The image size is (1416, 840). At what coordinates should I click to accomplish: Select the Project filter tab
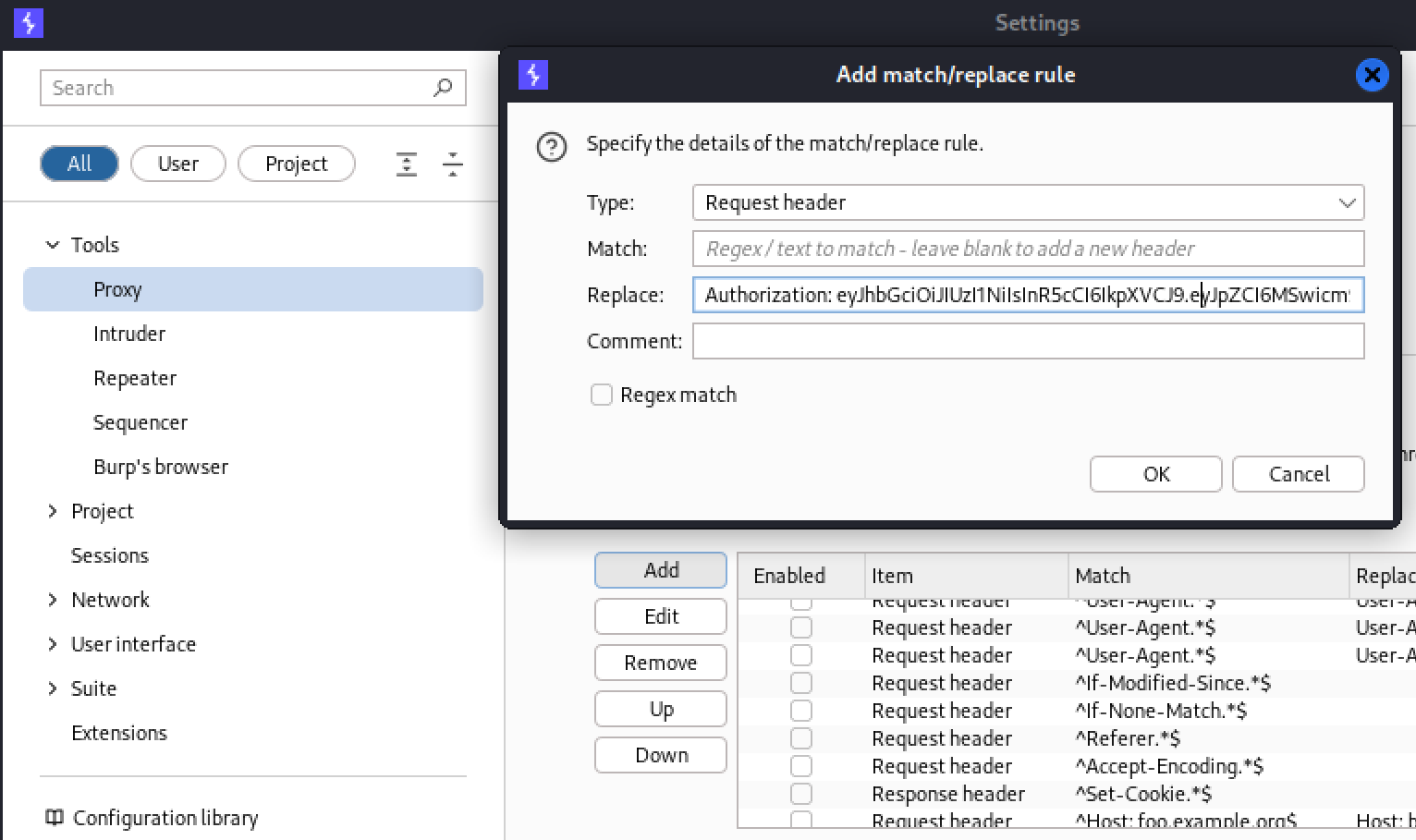click(296, 164)
